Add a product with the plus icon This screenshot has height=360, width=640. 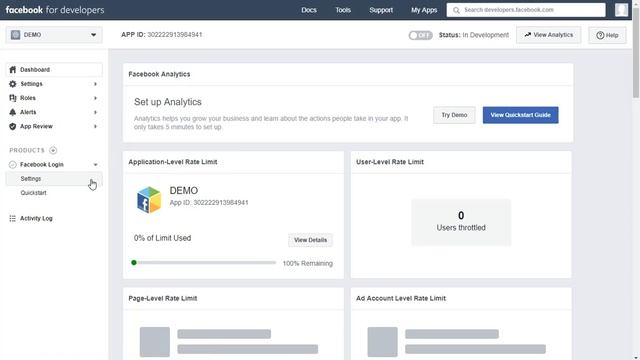53,150
